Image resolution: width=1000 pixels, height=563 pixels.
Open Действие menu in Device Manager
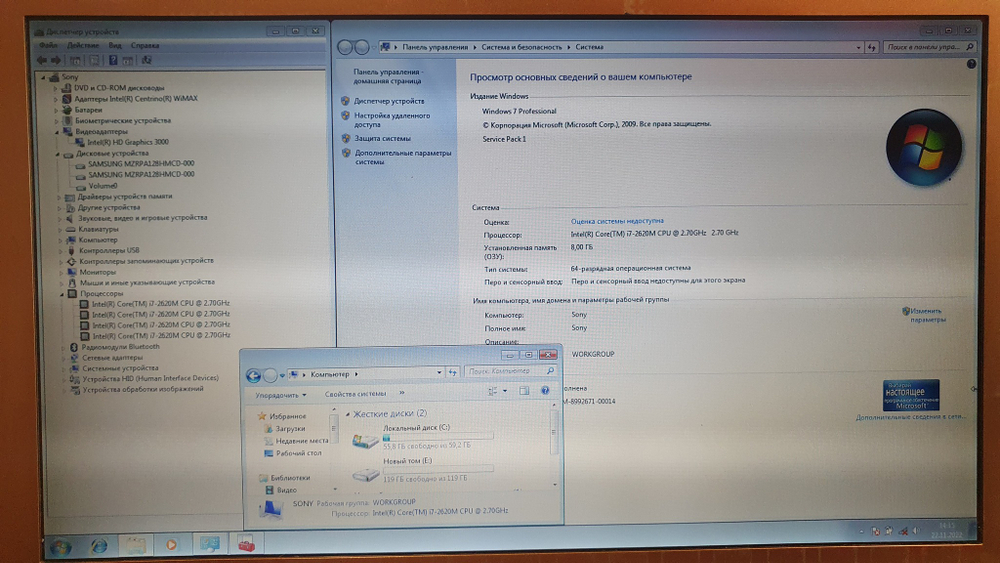click(x=83, y=46)
